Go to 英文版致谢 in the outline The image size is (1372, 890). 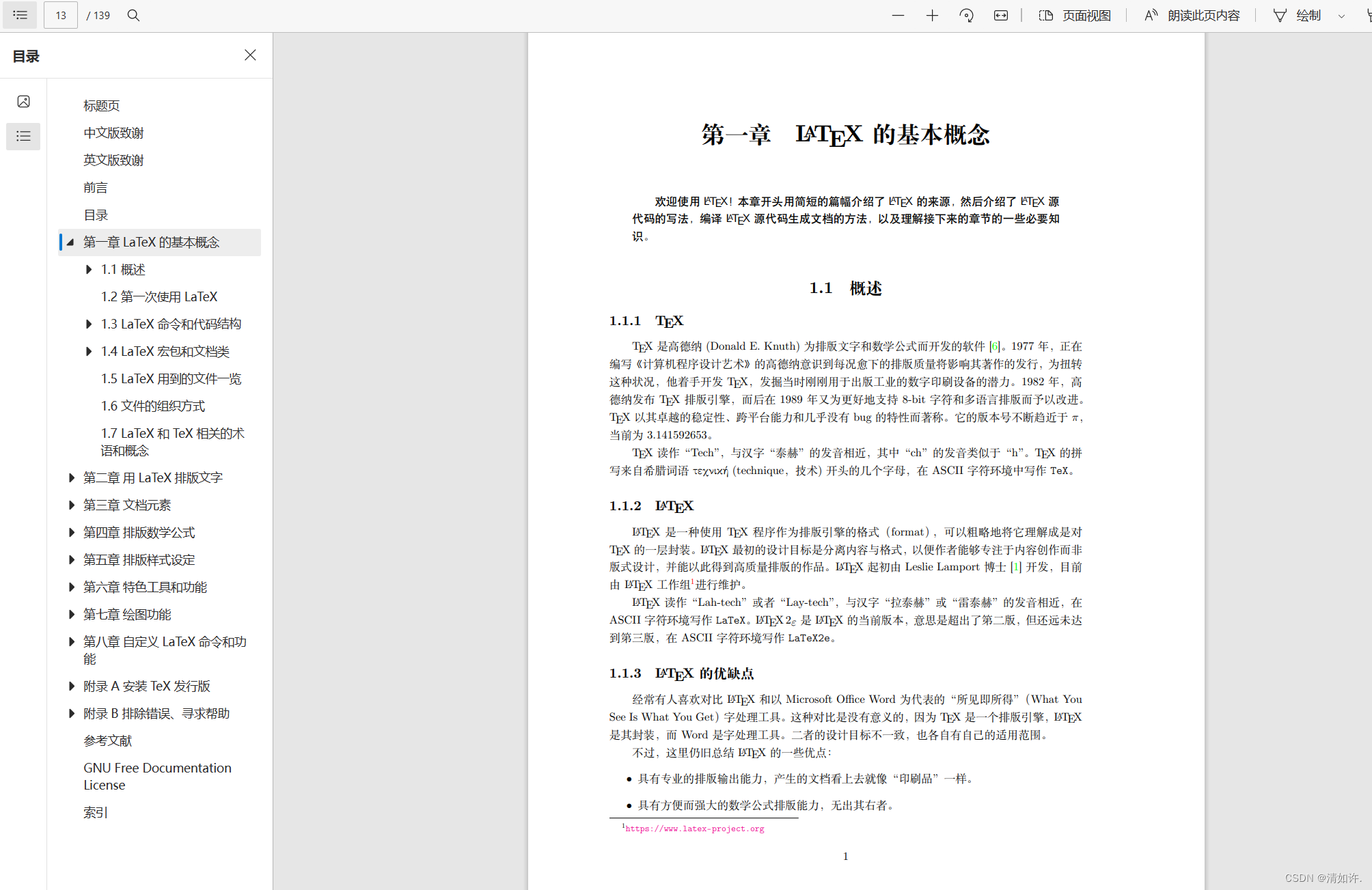113,160
